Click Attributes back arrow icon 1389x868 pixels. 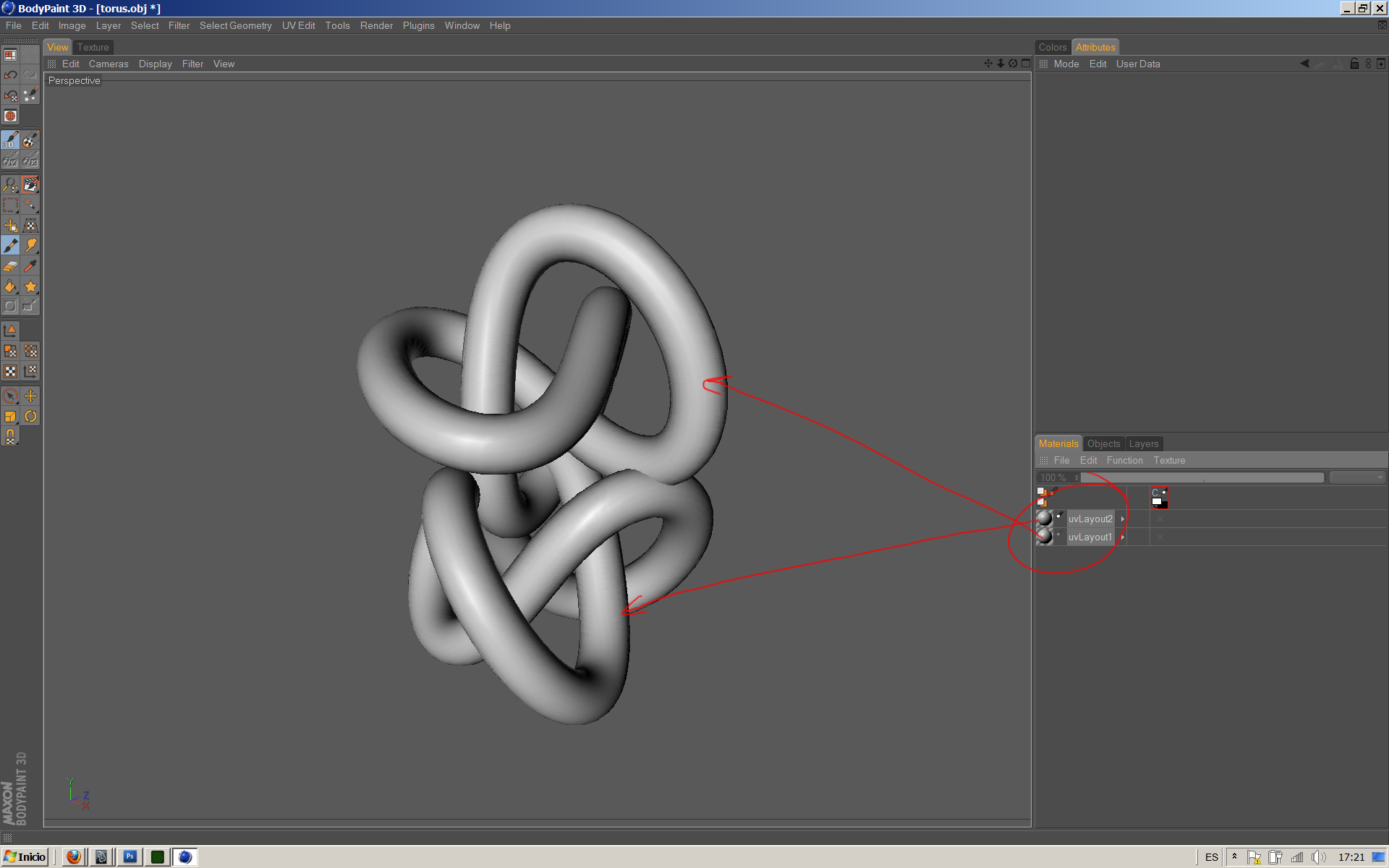tap(1304, 64)
